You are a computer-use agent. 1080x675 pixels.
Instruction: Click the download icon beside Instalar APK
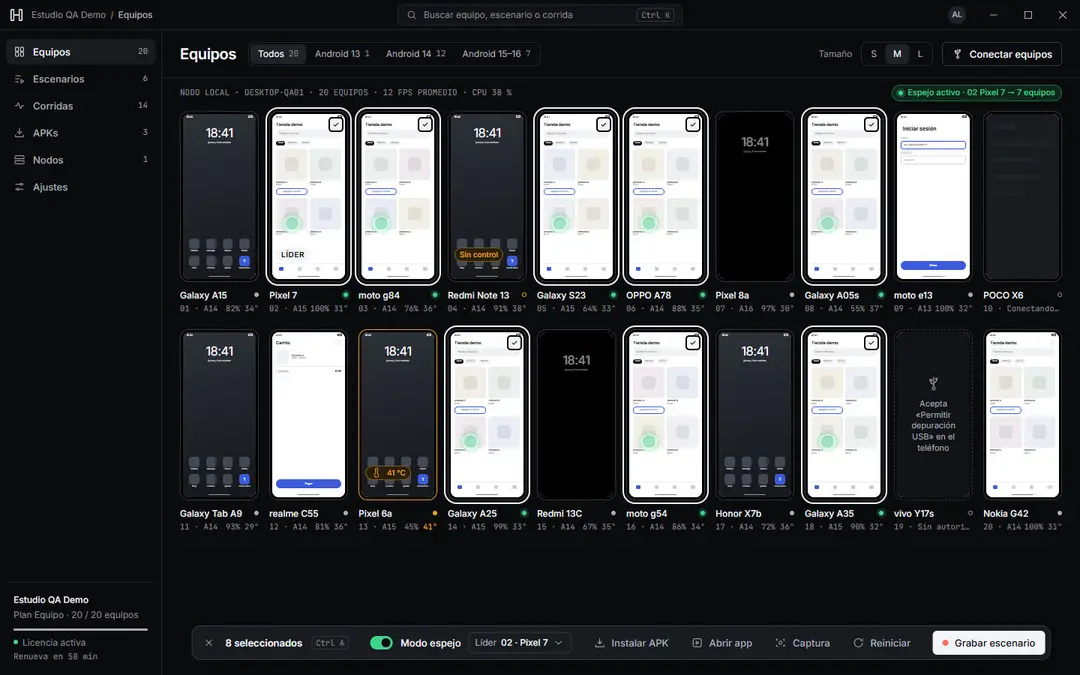(599, 643)
